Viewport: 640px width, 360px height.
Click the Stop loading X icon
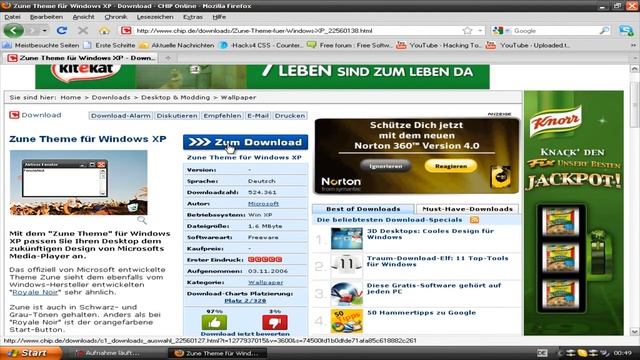[83, 31]
